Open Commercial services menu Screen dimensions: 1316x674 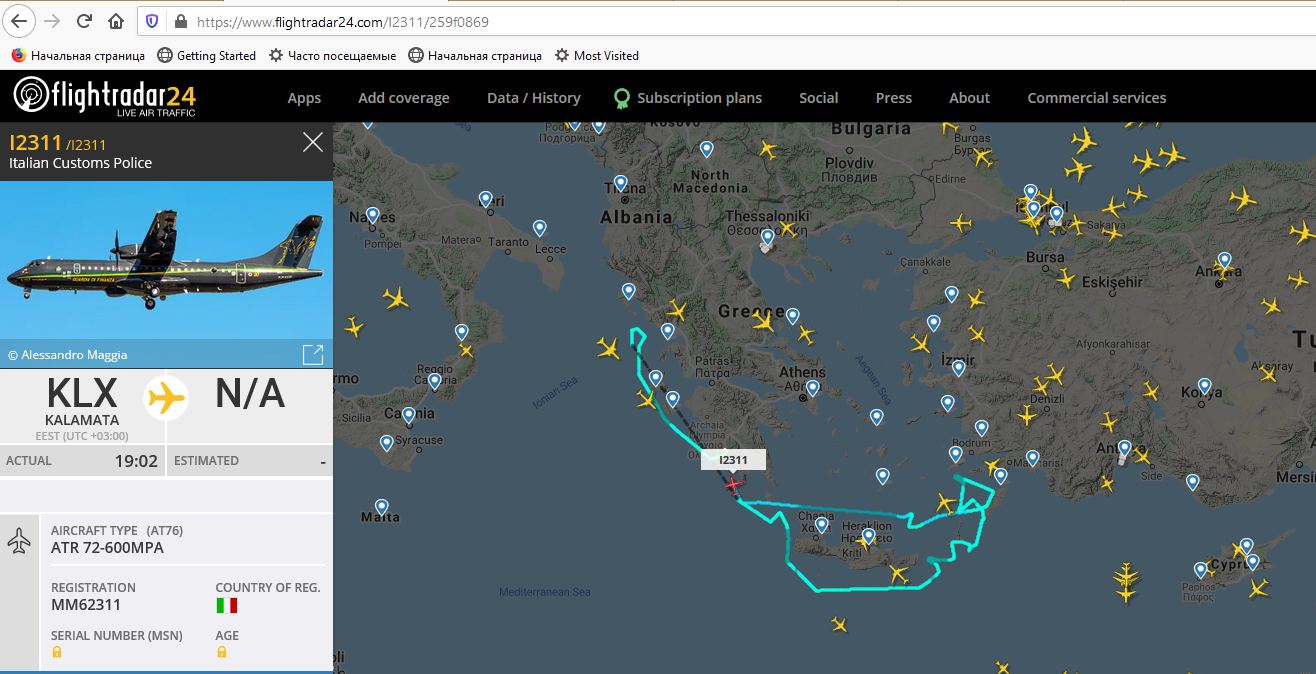coord(1097,98)
